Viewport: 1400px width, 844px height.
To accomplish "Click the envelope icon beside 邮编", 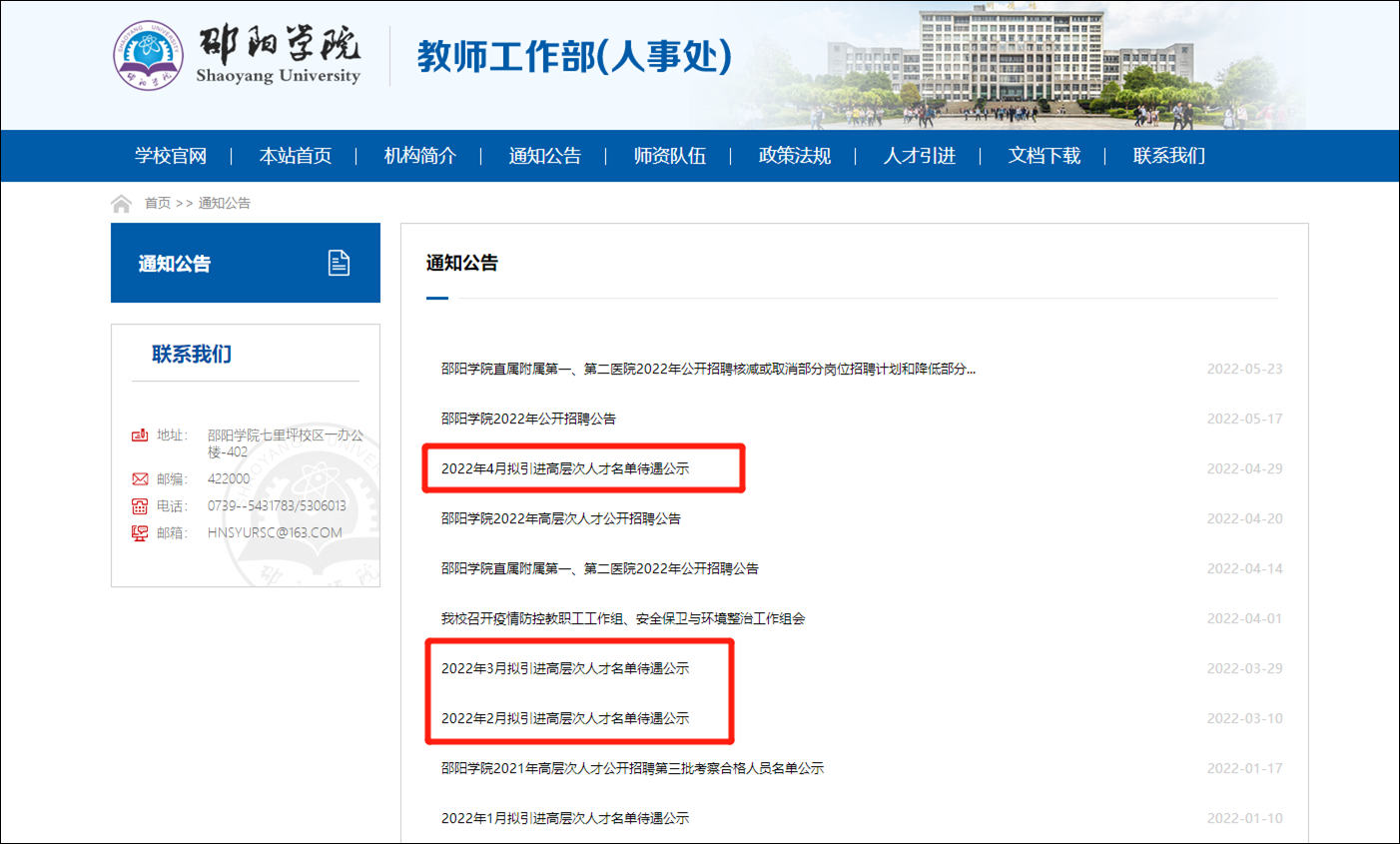I will pos(140,479).
